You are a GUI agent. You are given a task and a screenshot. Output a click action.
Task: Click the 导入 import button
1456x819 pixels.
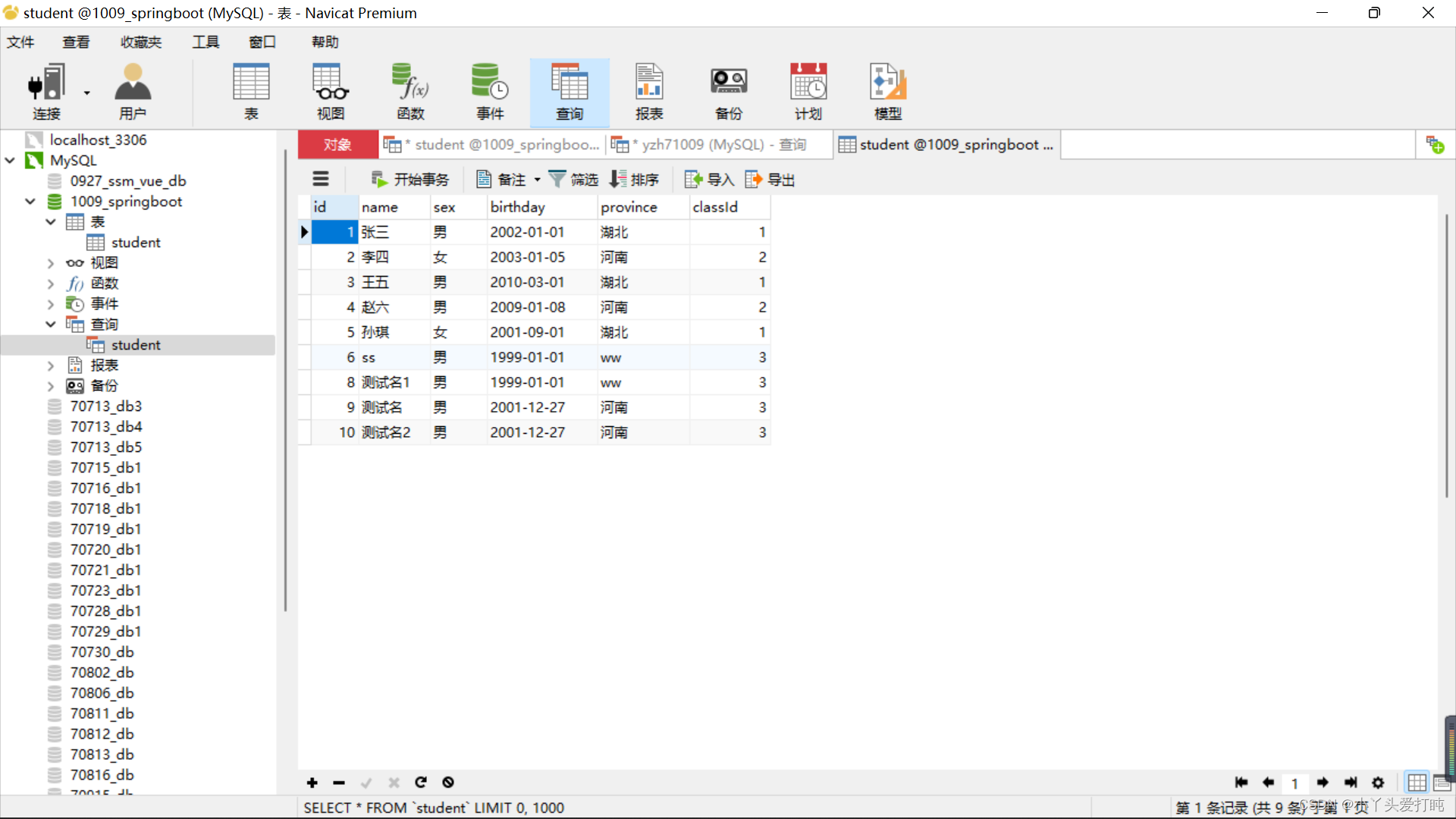click(x=709, y=179)
